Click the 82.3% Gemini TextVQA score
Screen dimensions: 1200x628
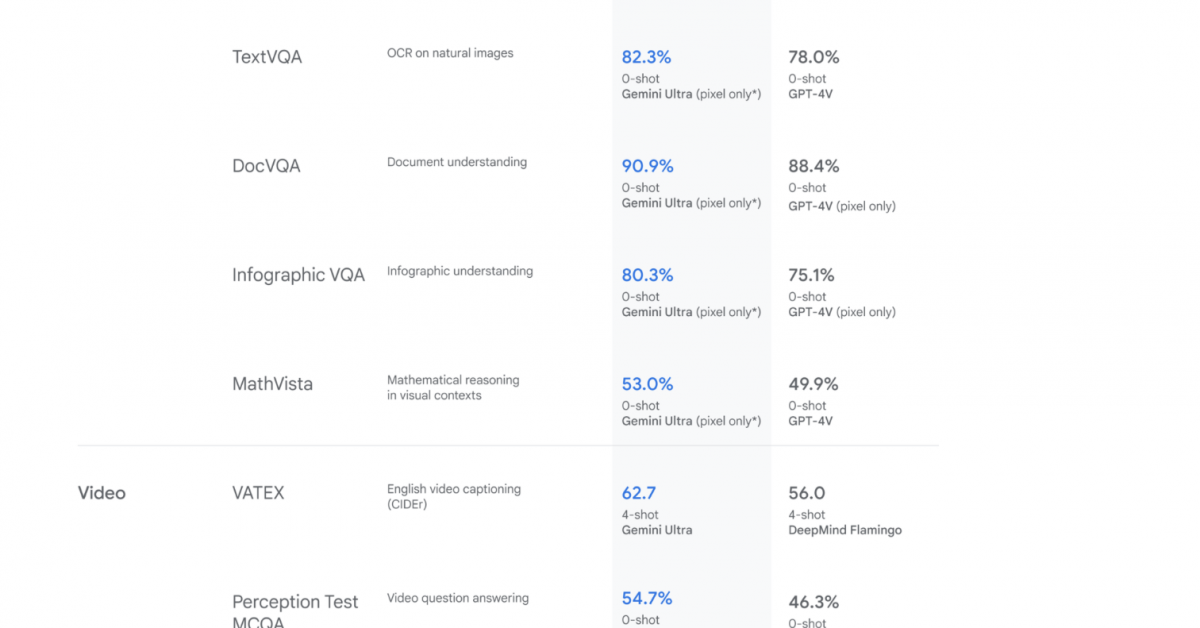[647, 57]
